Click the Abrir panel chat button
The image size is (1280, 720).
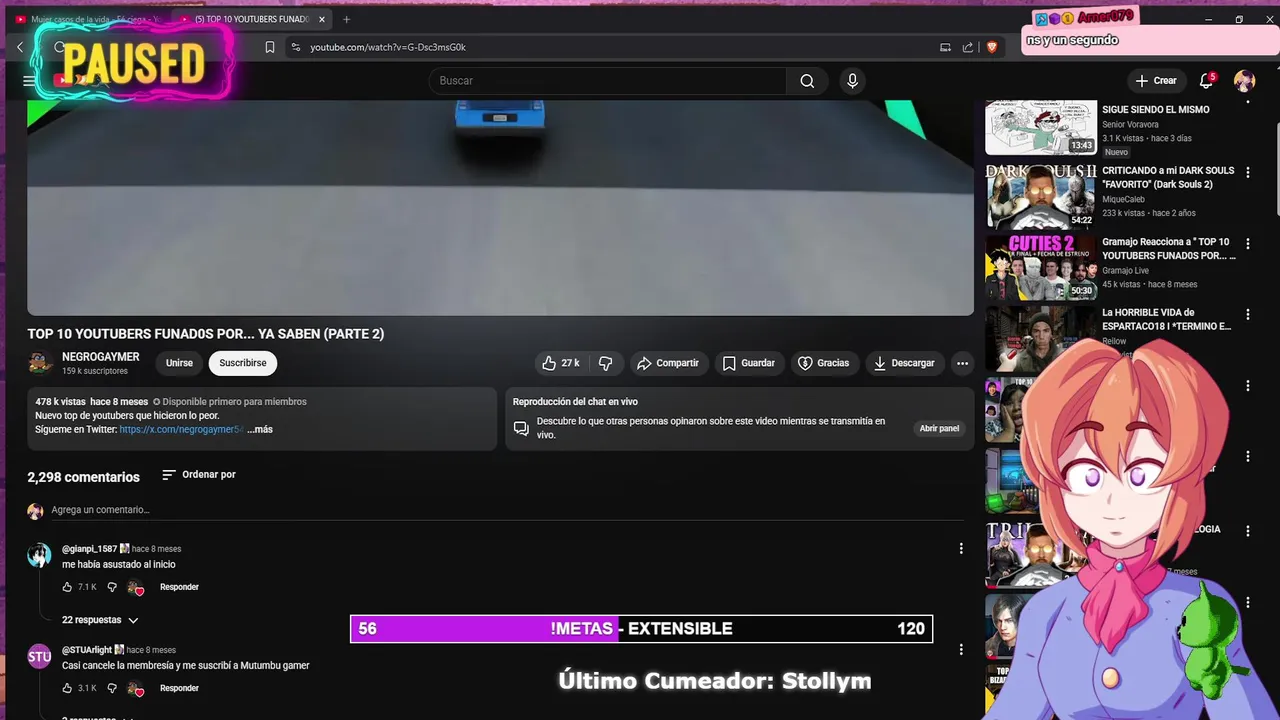click(939, 428)
